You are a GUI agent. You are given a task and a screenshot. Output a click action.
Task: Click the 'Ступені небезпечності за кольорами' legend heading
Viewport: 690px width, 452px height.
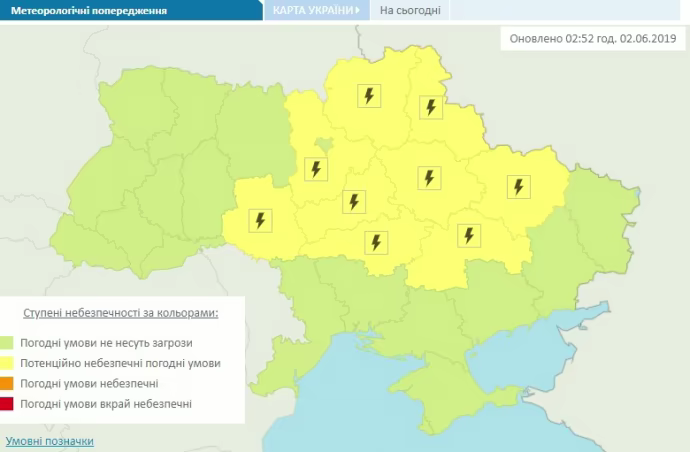point(124,313)
